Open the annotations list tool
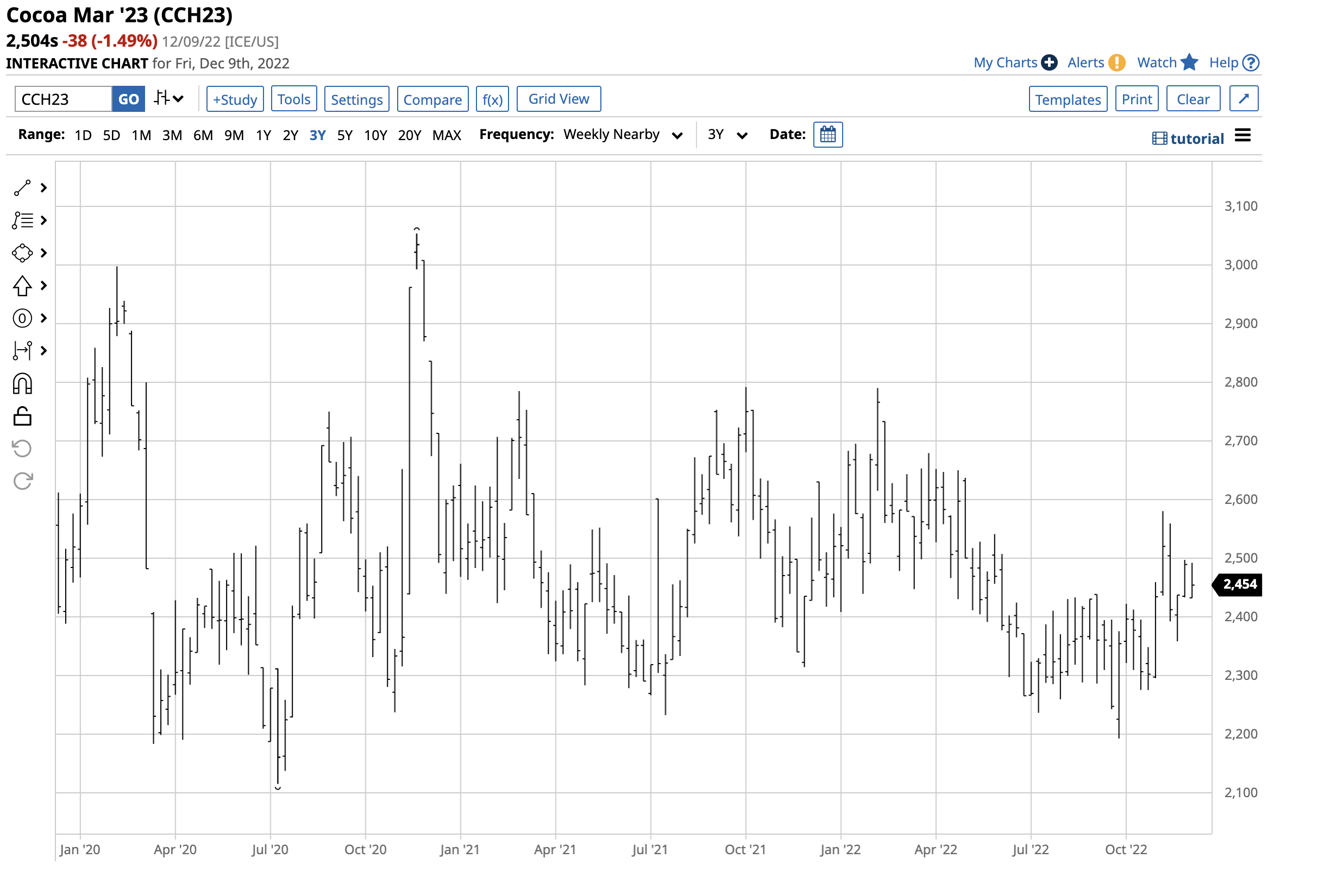The width and height of the screenshot is (1318, 896). [x=23, y=220]
